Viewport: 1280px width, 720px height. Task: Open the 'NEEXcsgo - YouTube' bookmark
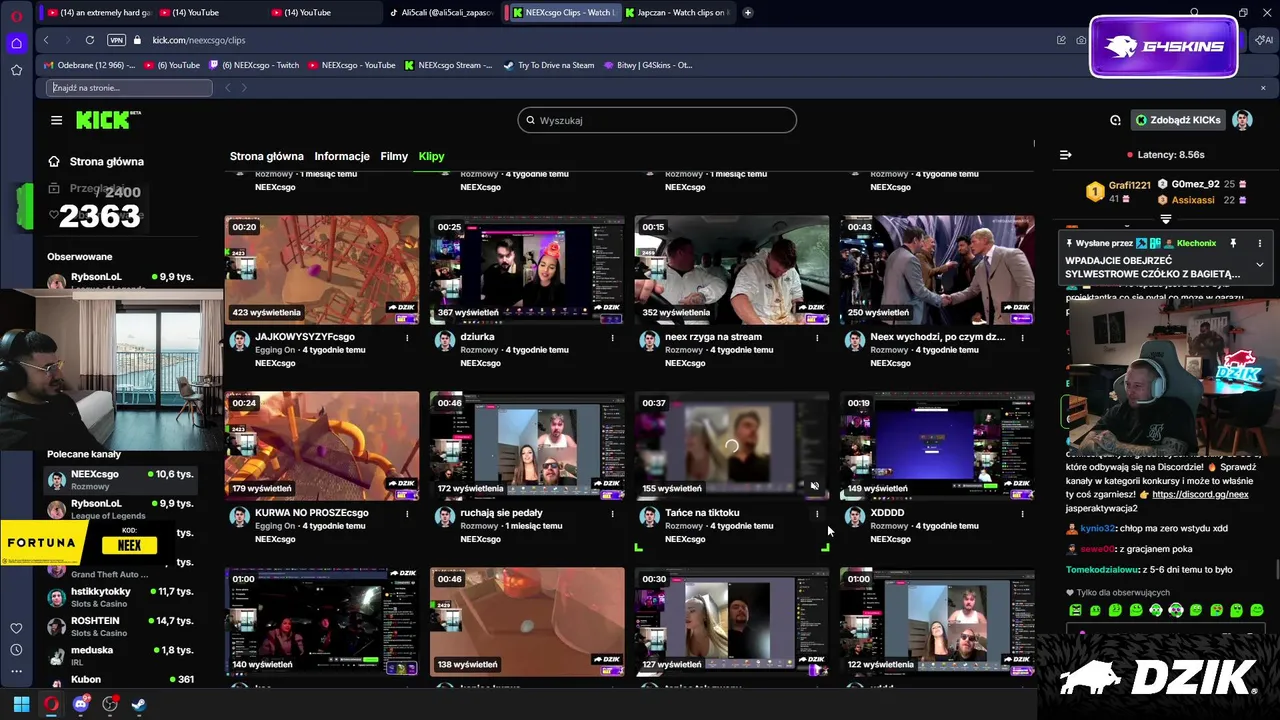[x=350, y=65]
